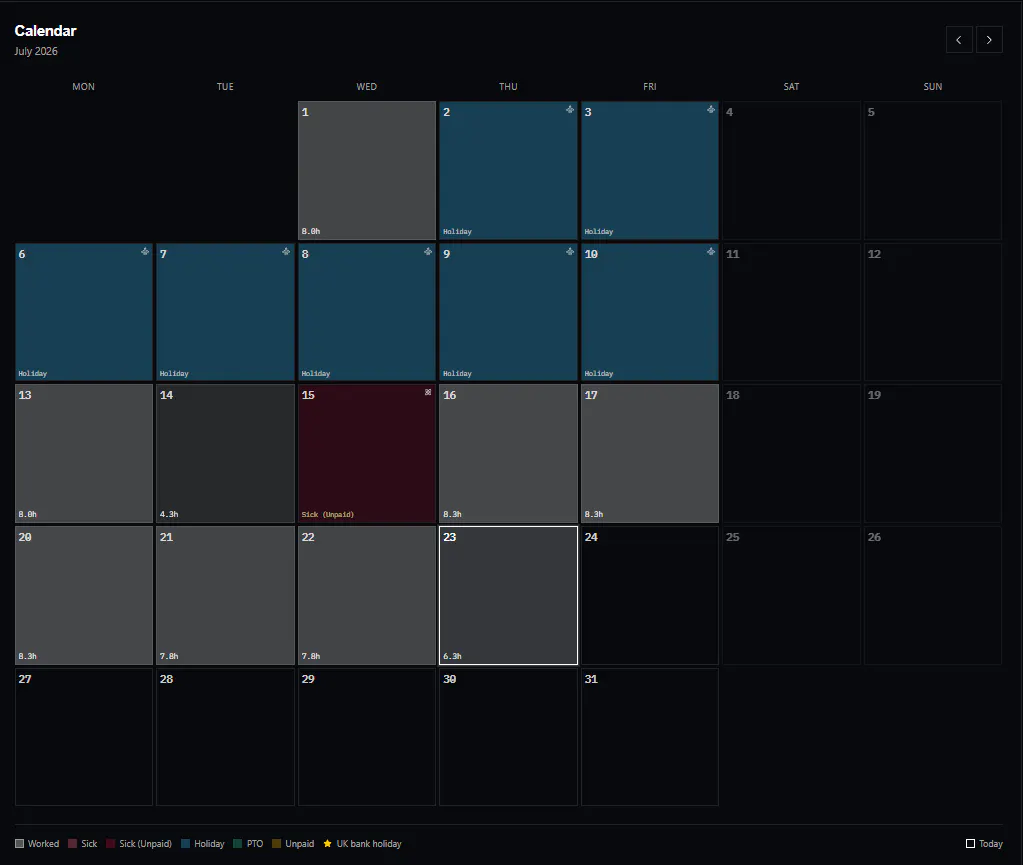Click the holiday icon on July 10
1023x865 pixels.
click(710, 251)
